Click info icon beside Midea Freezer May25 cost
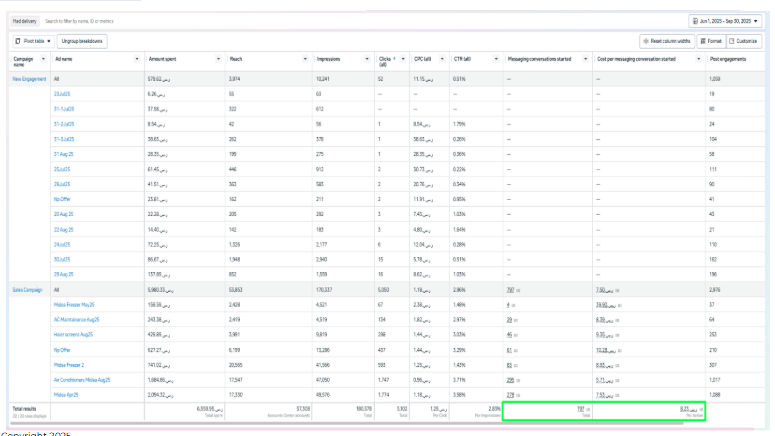The height and width of the screenshot is (436, 775). point(619,305)
